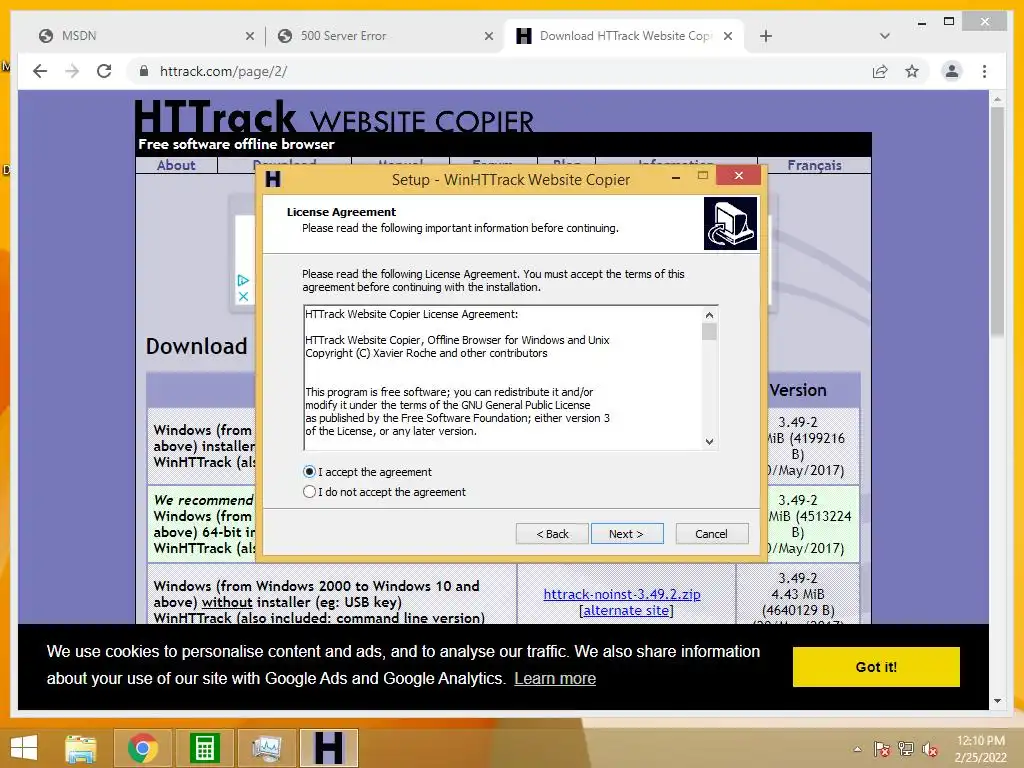The width and height of the screenshot is (1024, 768).
Task: Click the Chrome taskbar icon
Action: coord(143,748)
